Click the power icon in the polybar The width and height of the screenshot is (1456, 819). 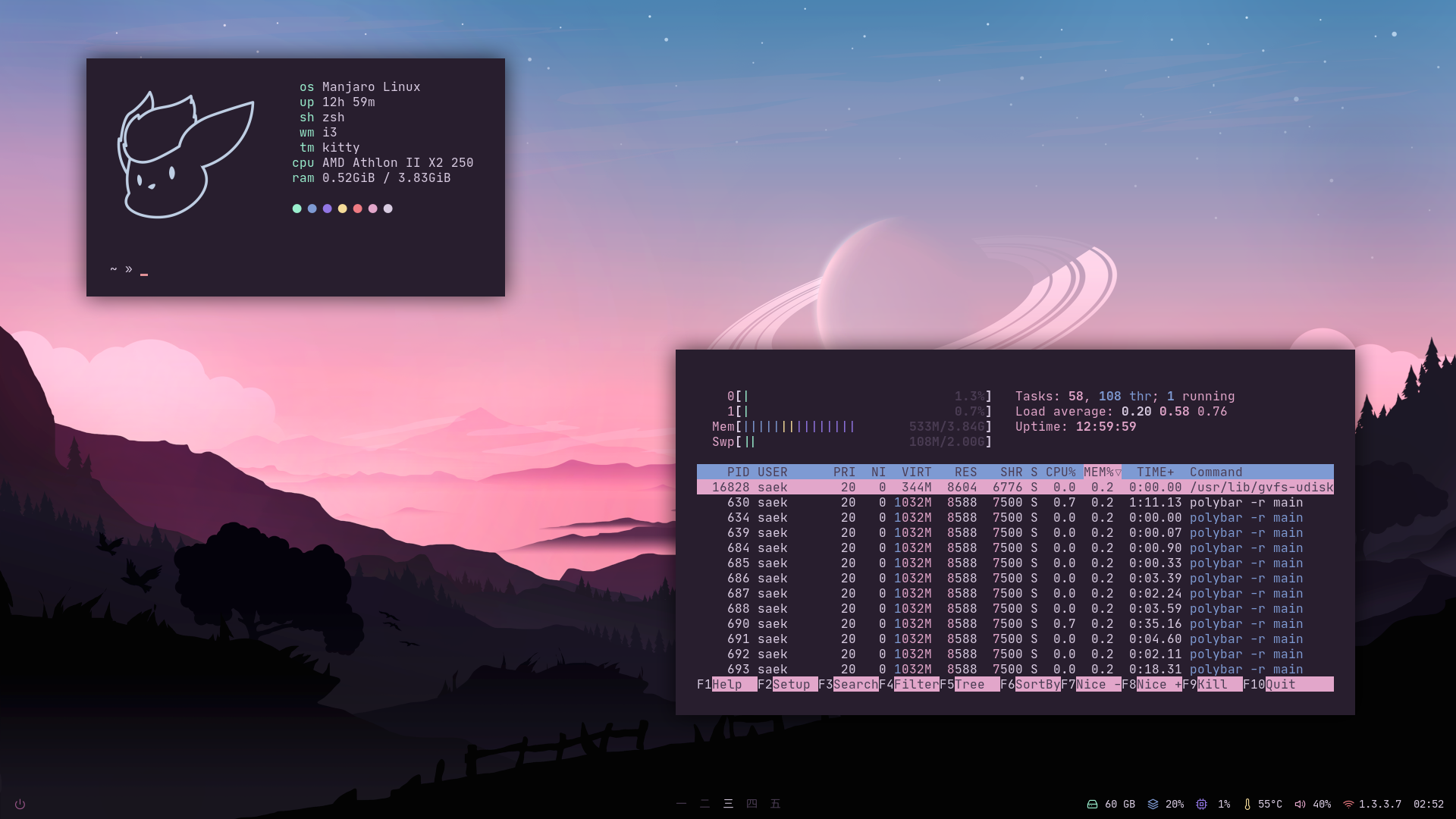(20, 805)
